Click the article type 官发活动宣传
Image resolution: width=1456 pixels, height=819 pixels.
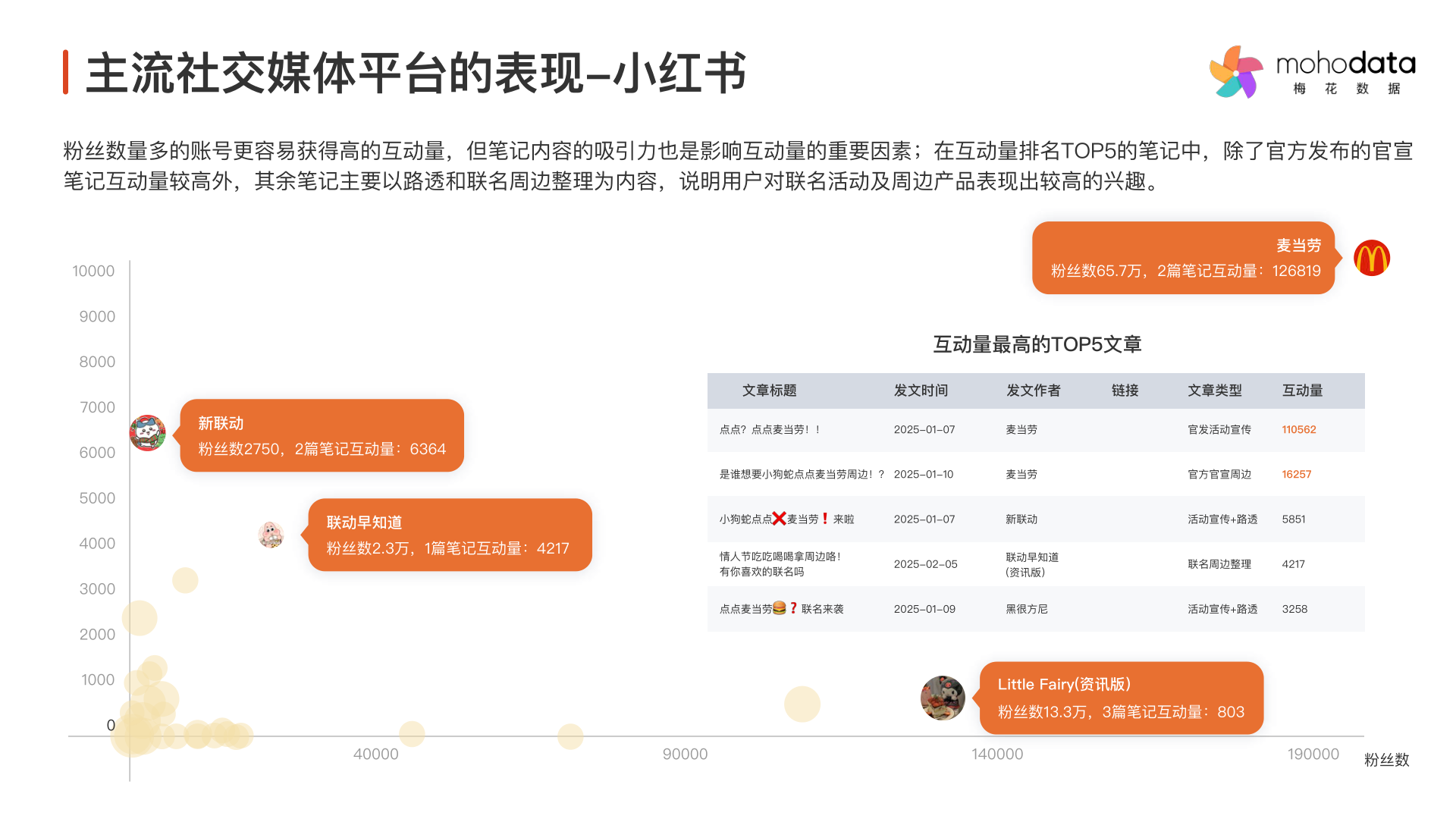[x=1219, y=429]
